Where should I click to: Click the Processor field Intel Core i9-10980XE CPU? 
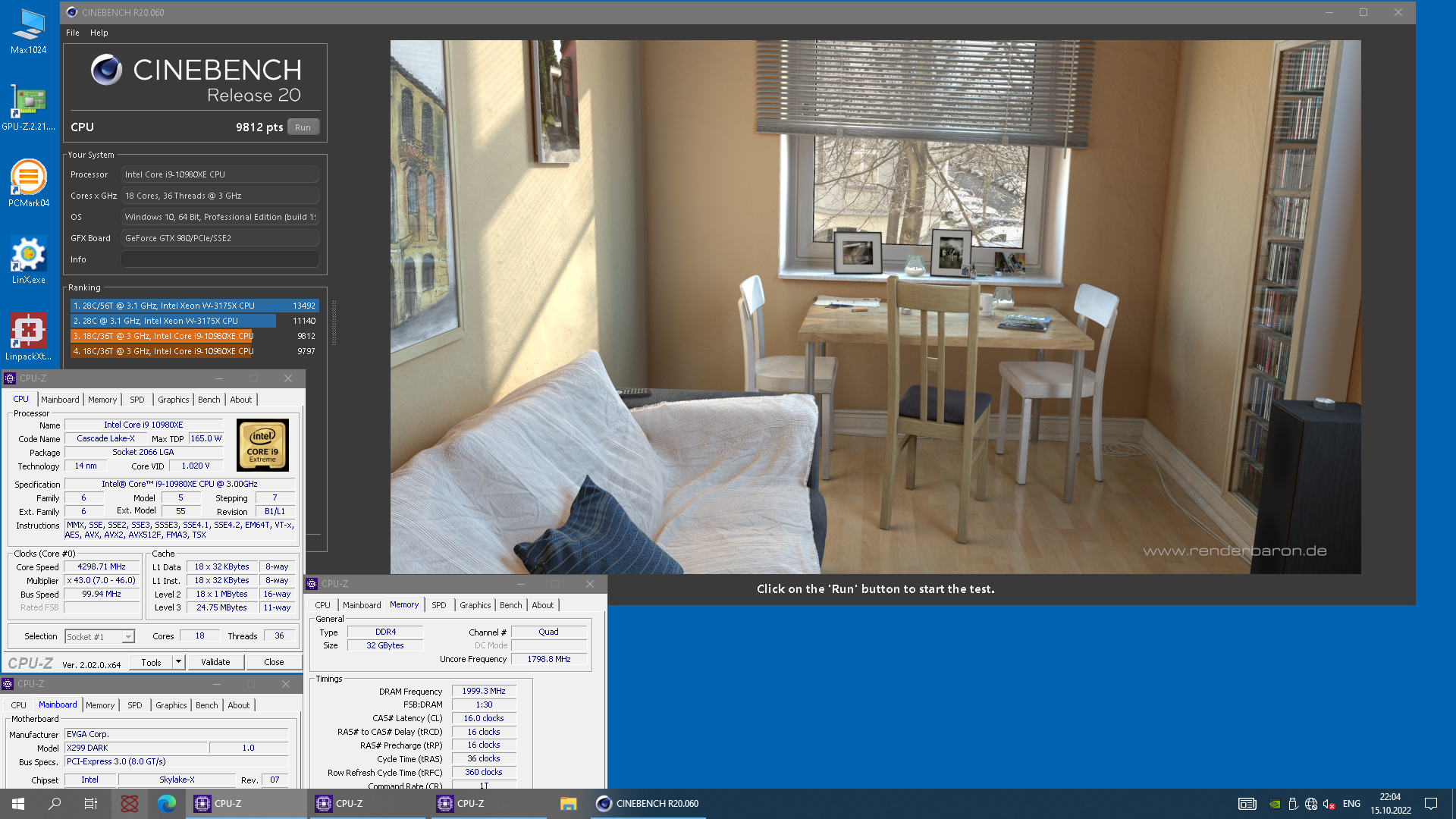[x=220, y=174]
